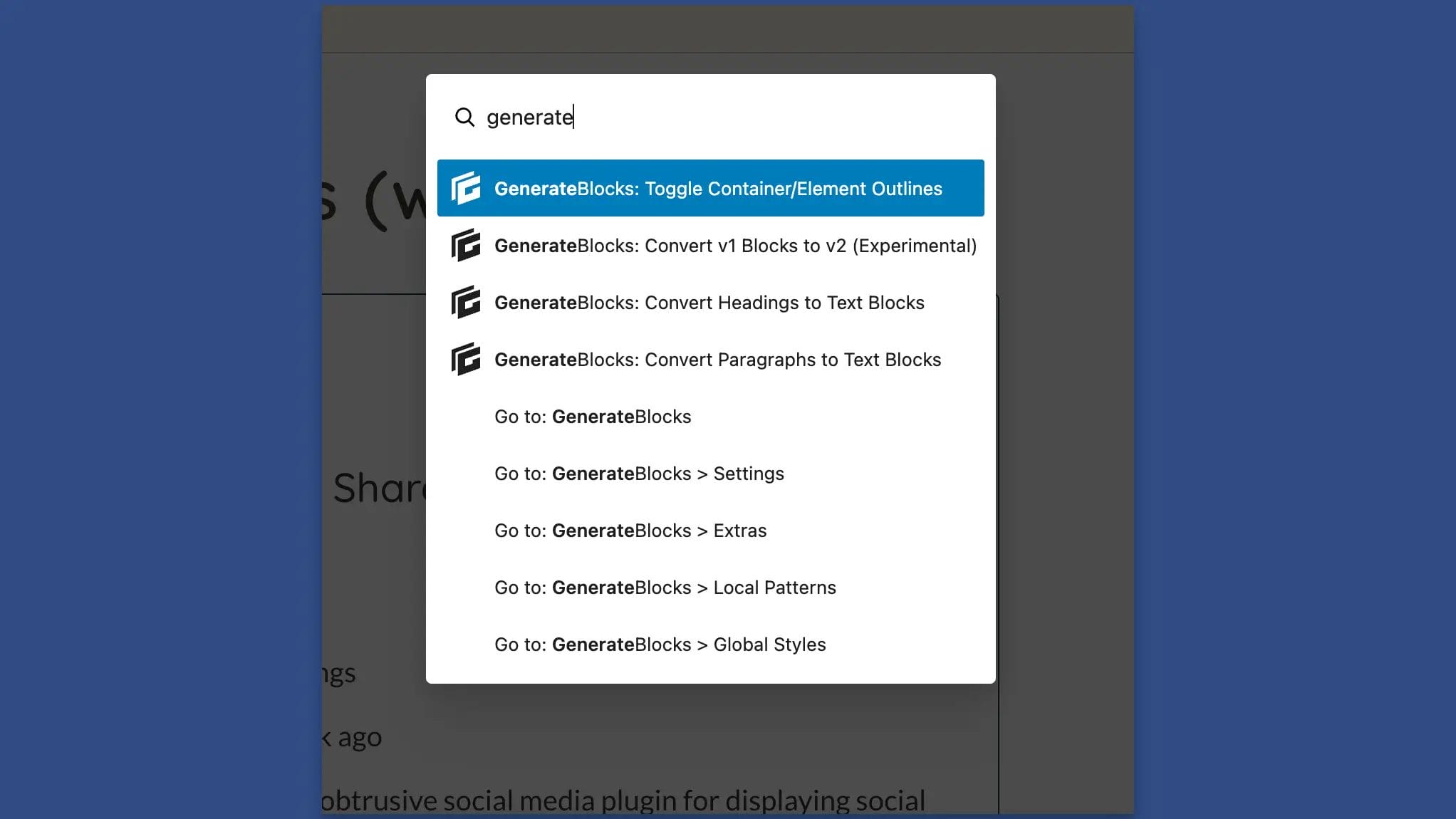The image size is (1456, 819).
Task: Choose Convert Headings to Text Blocks
Action: pyautogui.click(x=709, y=303)
